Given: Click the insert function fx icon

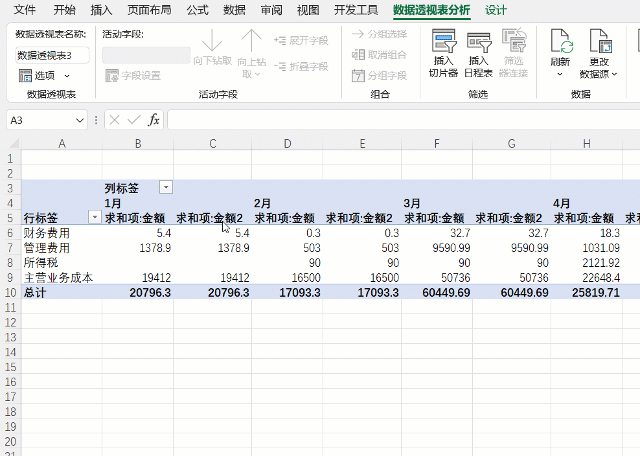Looking at the screenshot, I should [x=154, y=120].
